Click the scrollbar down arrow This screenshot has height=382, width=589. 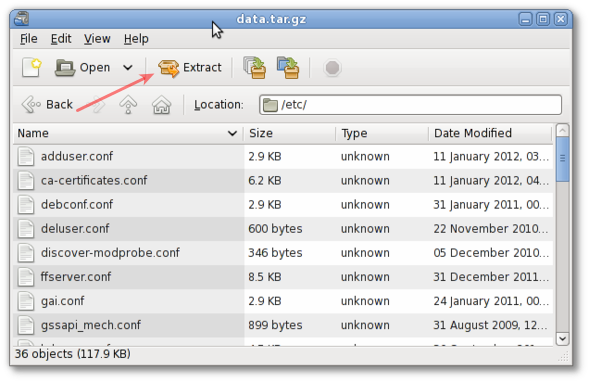(x=562, y=338)
